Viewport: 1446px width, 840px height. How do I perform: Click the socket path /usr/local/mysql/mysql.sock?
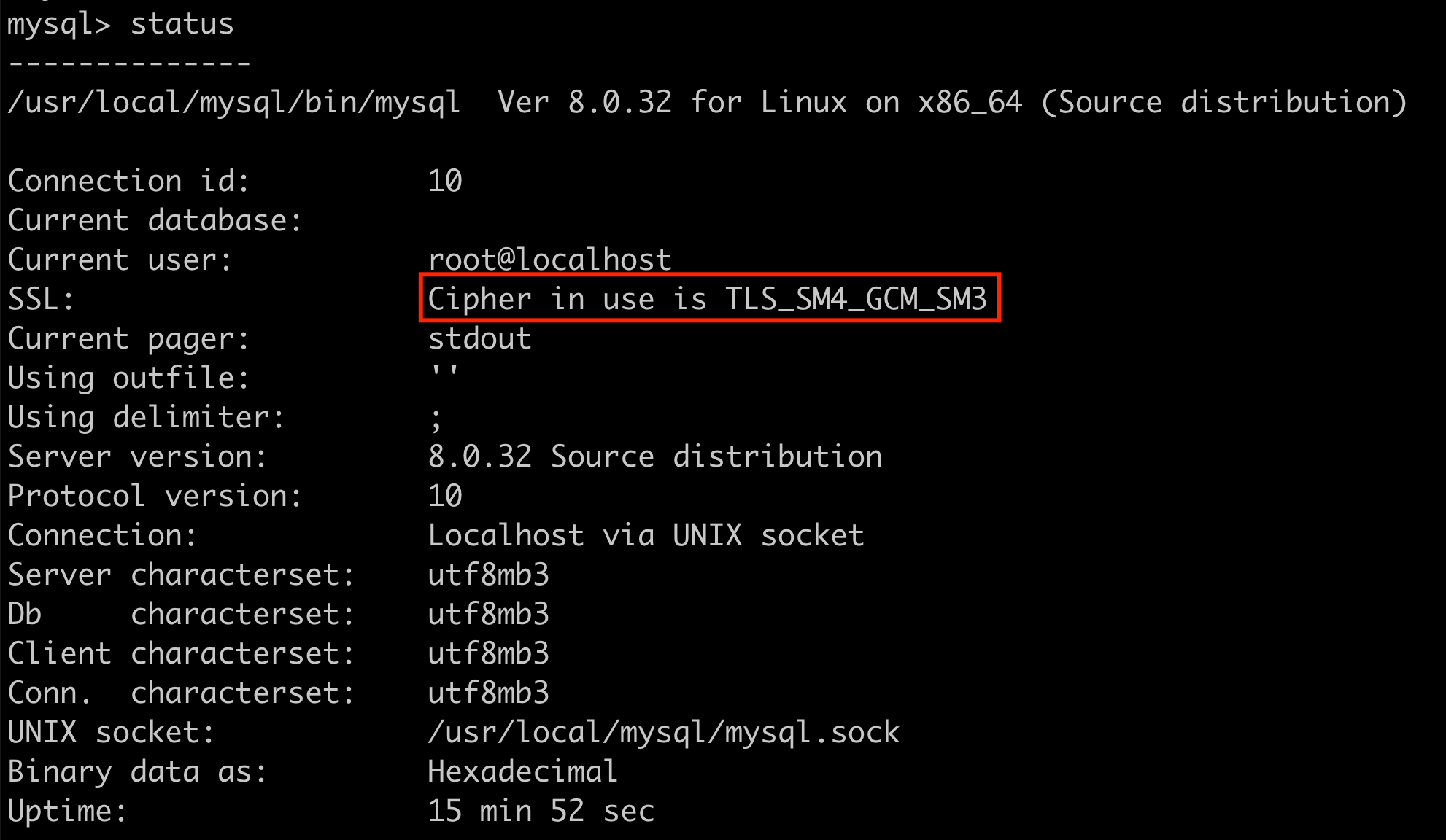[x=663, y=732]
